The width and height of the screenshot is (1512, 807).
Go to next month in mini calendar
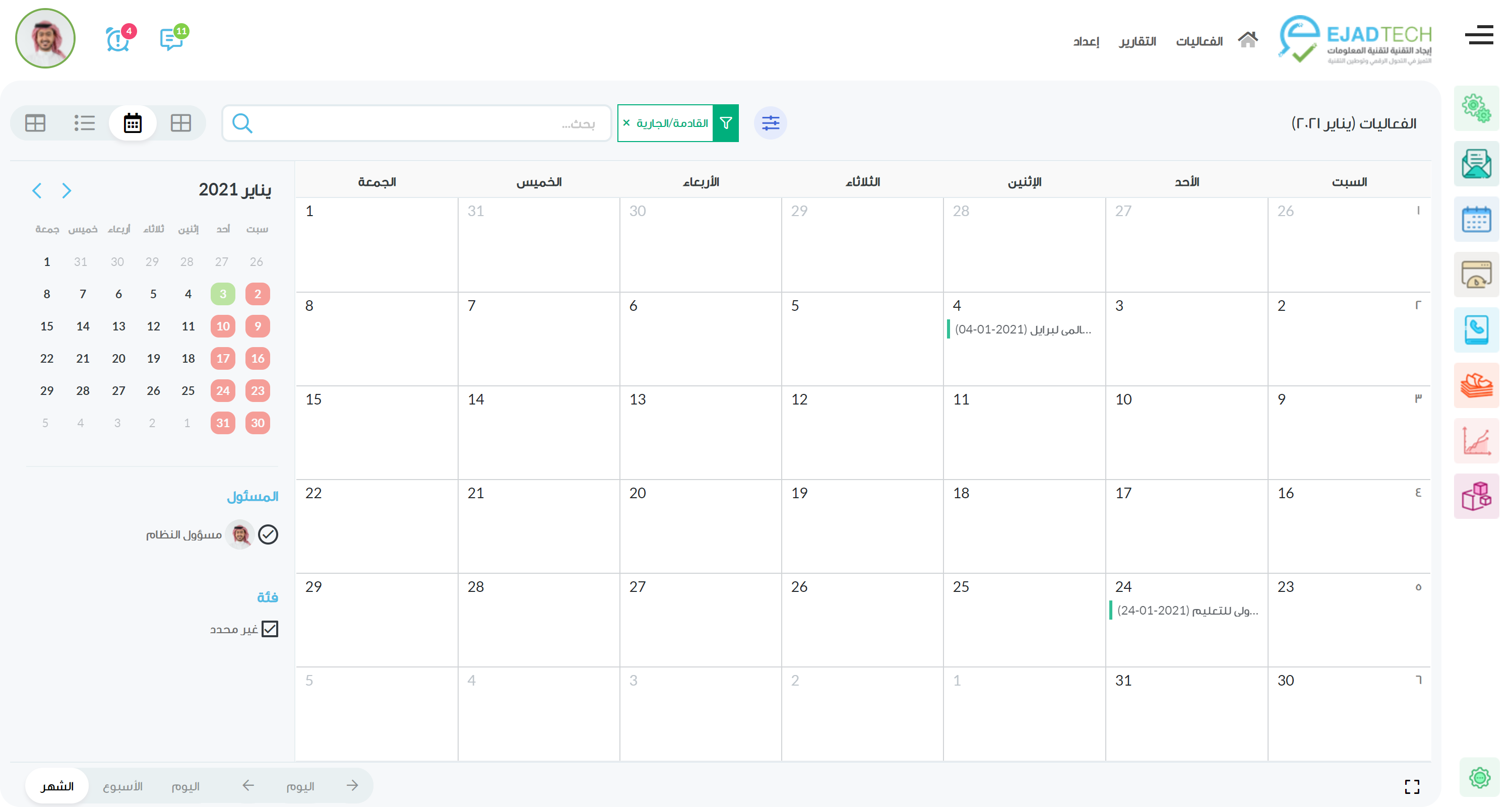(x=37, y=190)
